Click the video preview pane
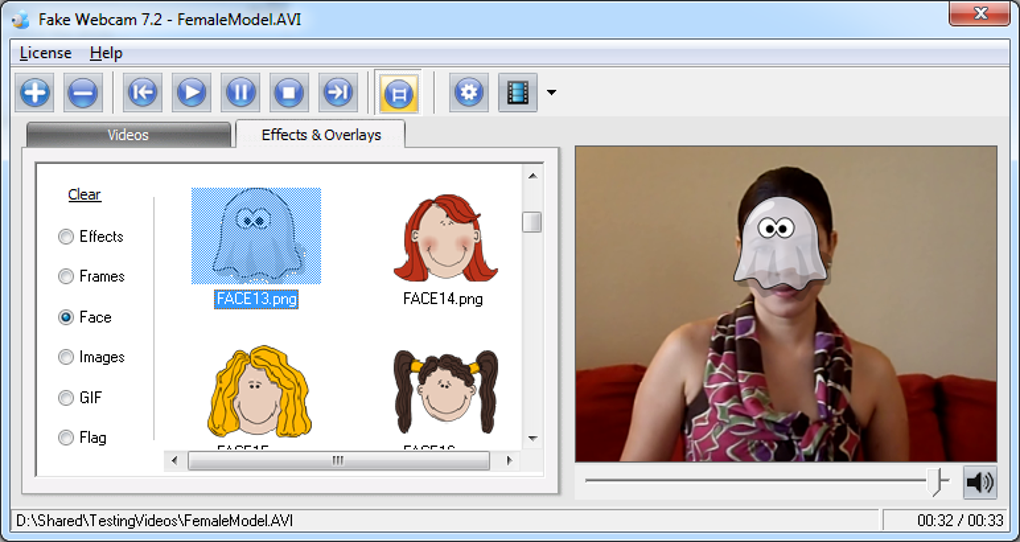The width and height of the screenshot is (1020, 542). 786,304
